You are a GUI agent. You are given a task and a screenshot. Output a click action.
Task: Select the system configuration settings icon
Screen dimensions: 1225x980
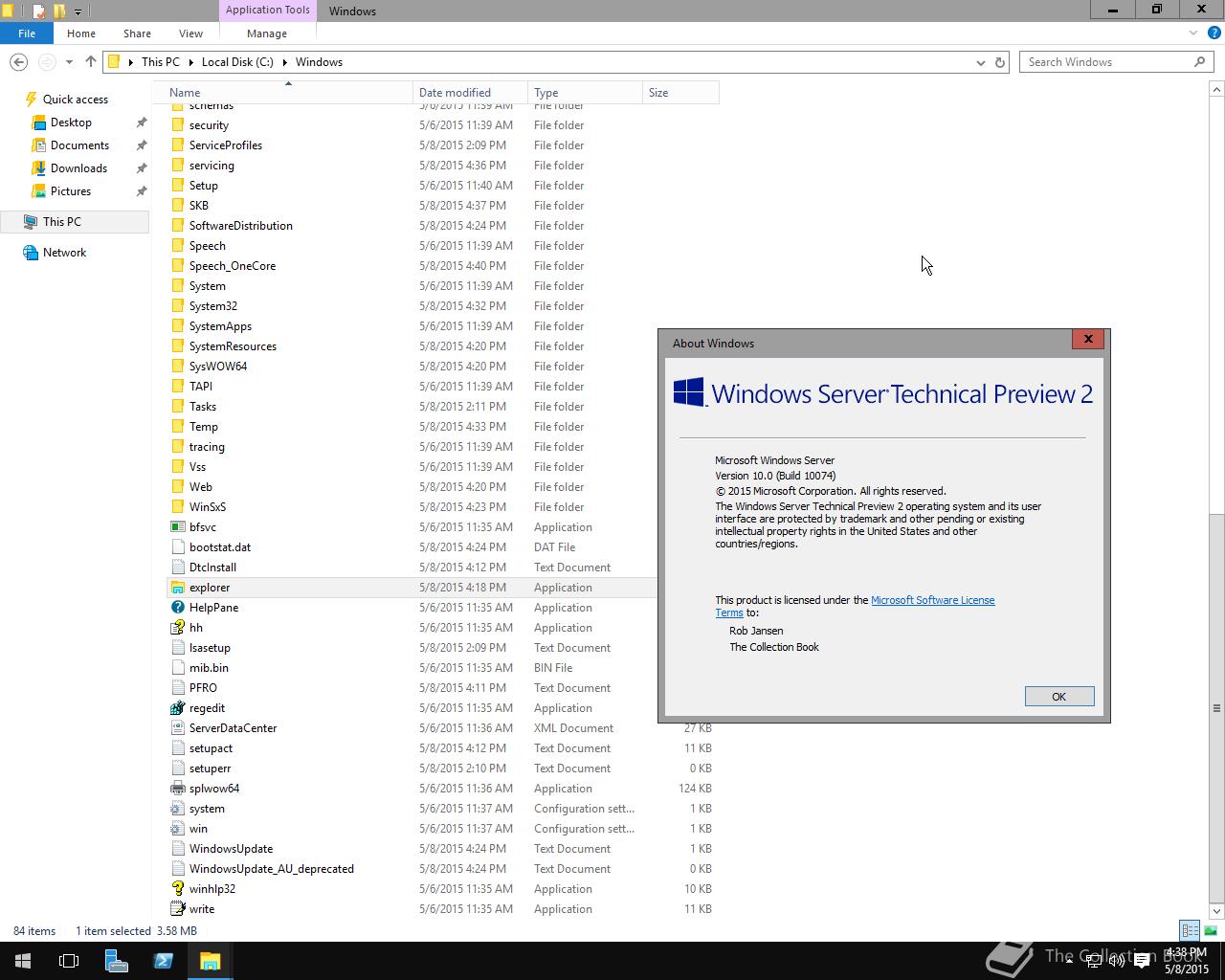tap(177, 809)
